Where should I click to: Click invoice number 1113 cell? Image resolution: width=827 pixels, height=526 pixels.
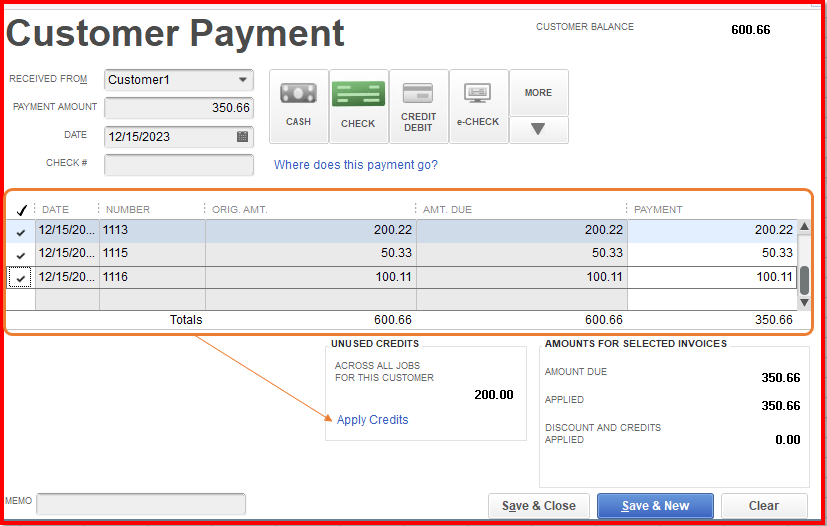(x=152, y=231)
